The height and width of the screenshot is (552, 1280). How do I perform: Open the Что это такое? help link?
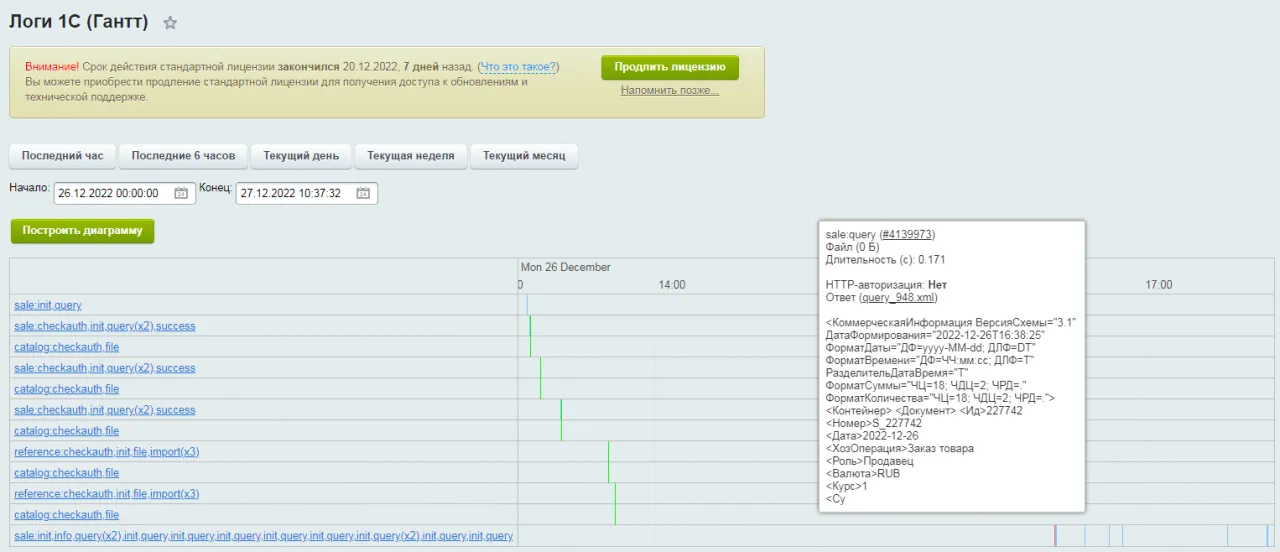[518, 67]
